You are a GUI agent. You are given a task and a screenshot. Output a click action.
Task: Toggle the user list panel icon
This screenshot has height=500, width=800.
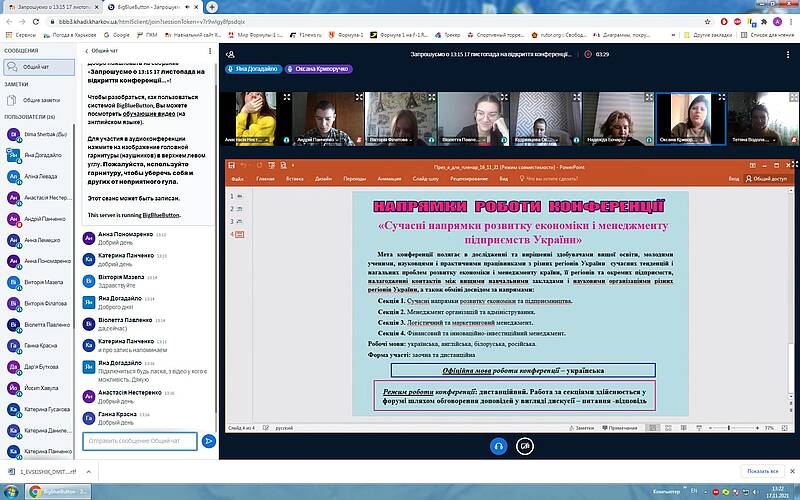(x=230, y=54)
